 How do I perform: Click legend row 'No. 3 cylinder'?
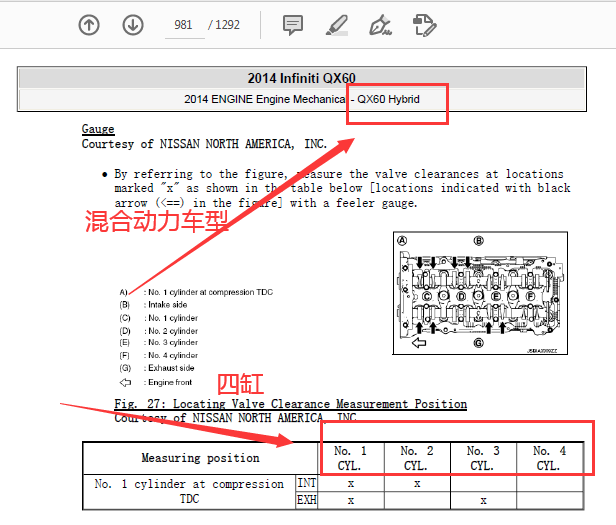pos(159,342)
